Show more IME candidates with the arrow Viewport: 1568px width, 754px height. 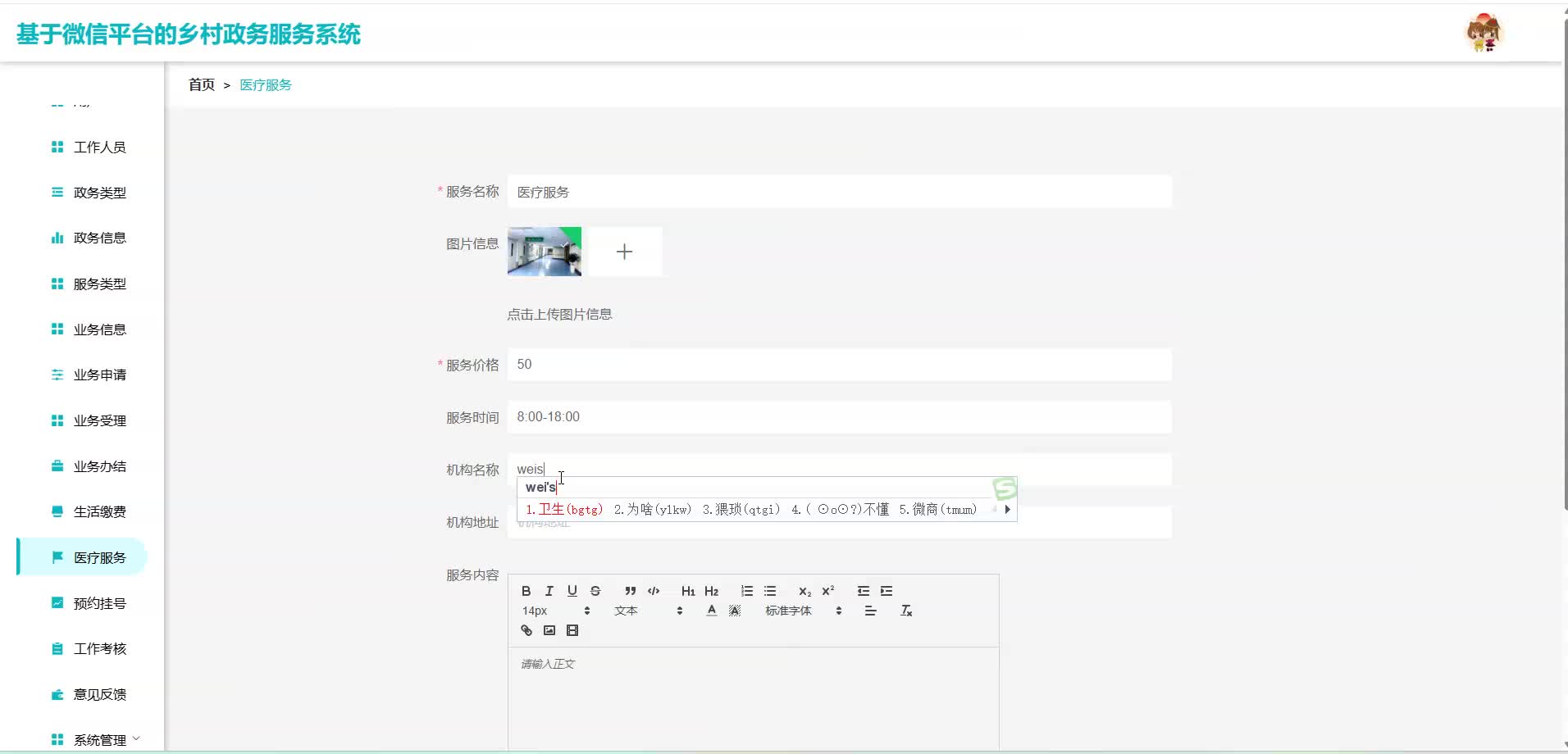click(1007, 509)
